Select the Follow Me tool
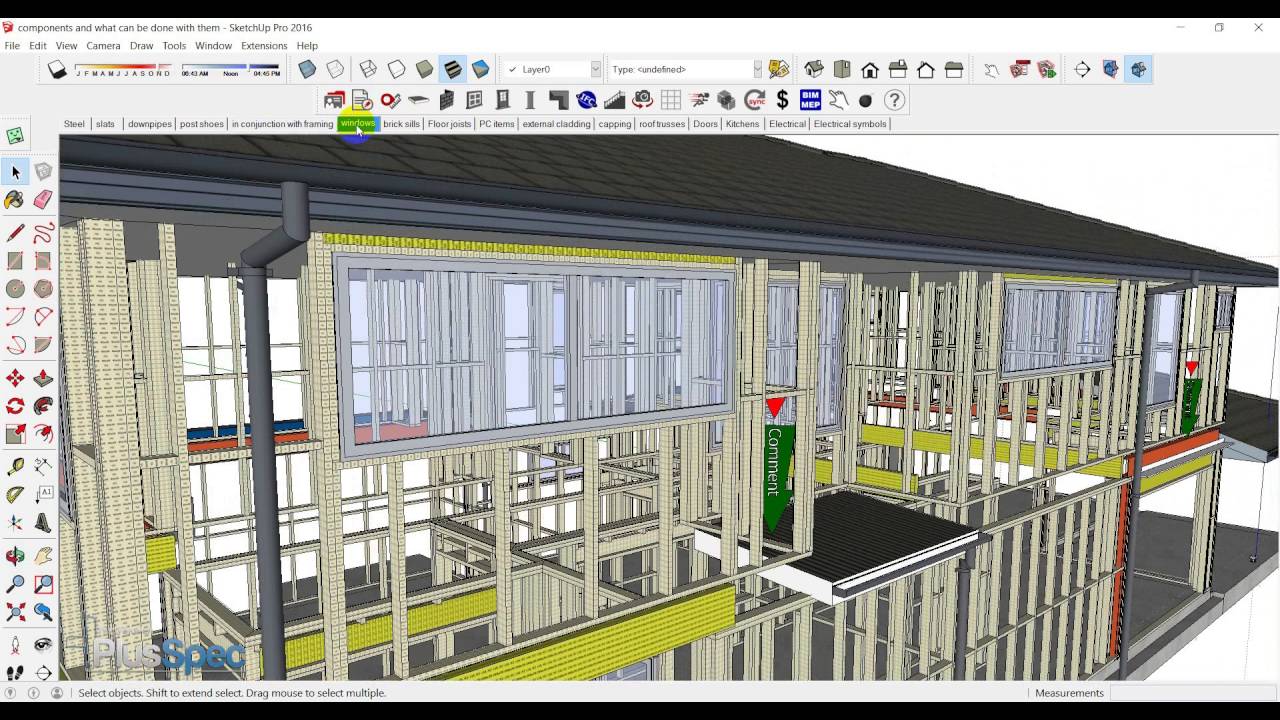 [x=43, y=406]
